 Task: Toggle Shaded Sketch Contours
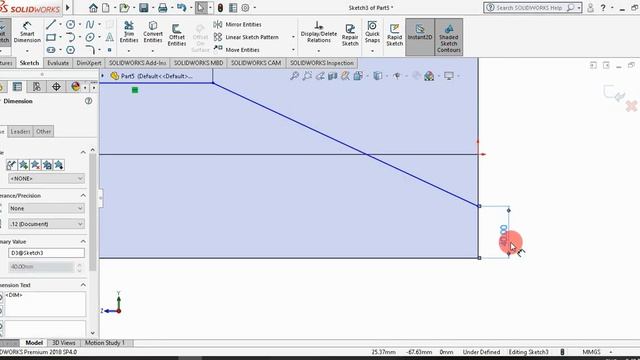449,37
